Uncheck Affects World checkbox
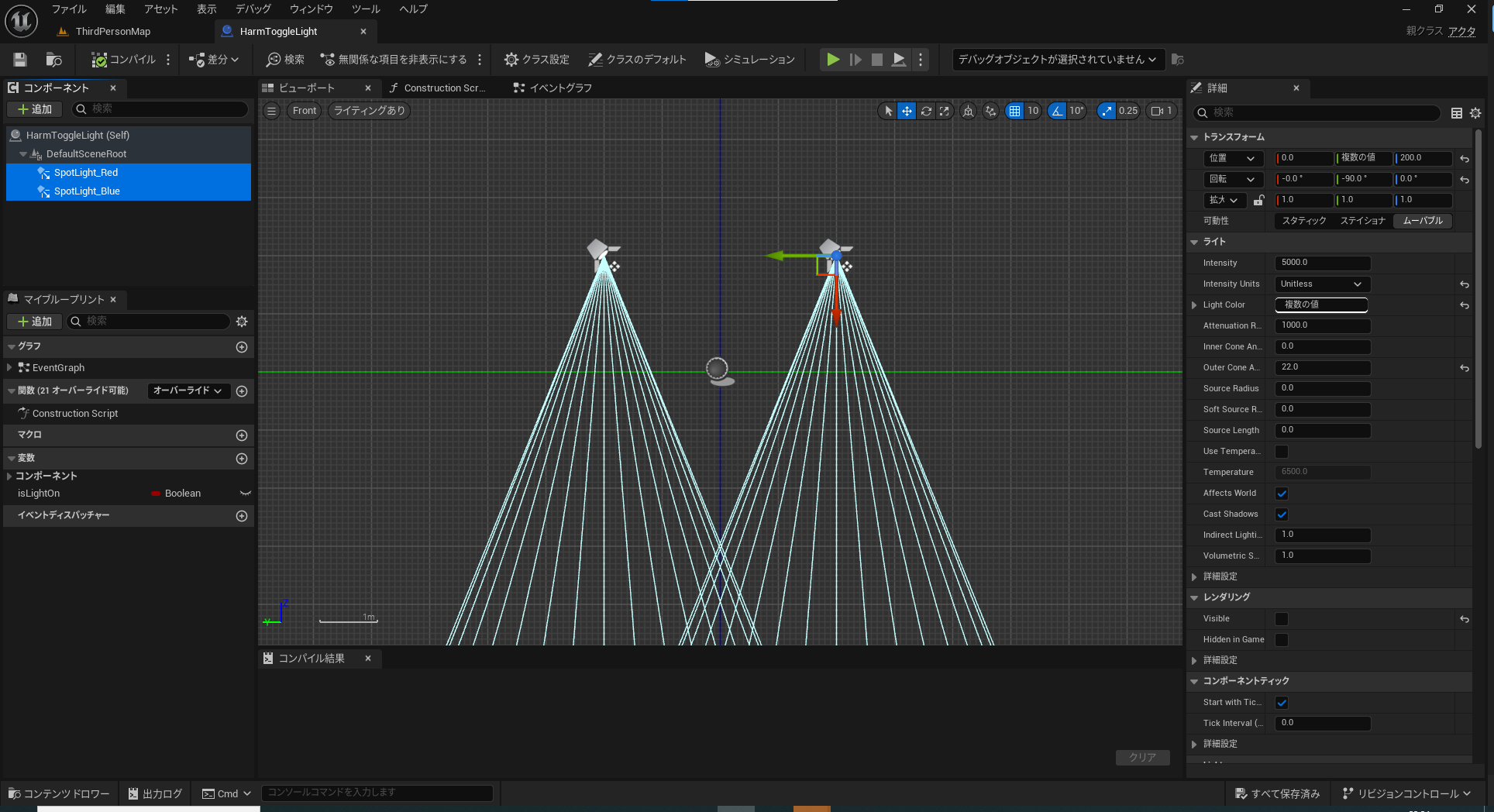Image resolution: width=1494 pixels, height=812 pixels. point(1282,494)
